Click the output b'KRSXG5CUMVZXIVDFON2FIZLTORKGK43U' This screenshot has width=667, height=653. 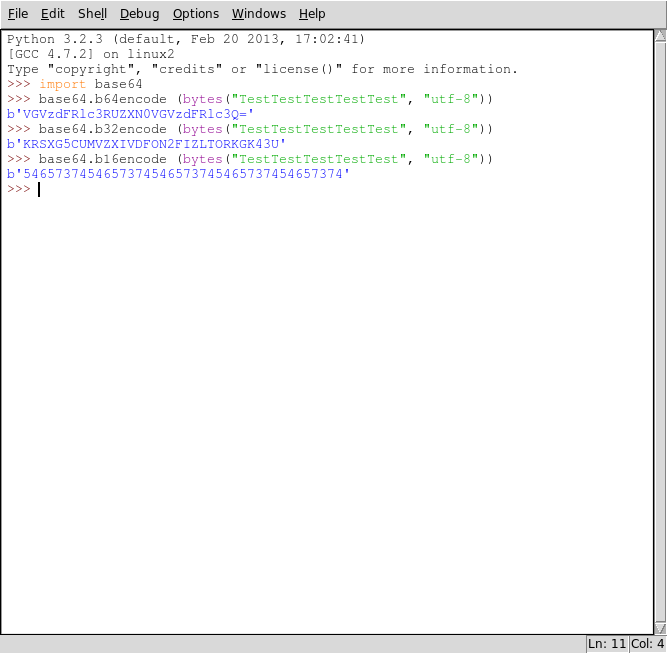146,144
